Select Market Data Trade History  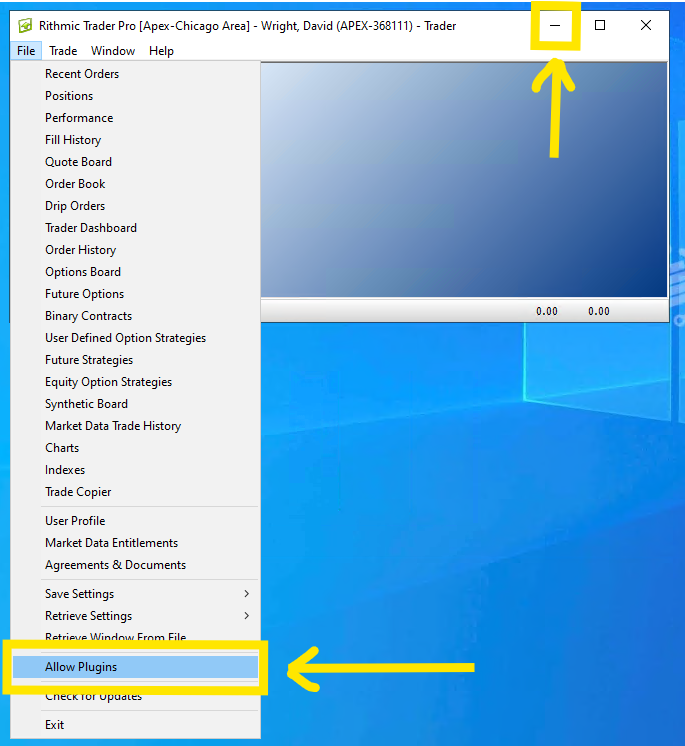click(136, 426)
